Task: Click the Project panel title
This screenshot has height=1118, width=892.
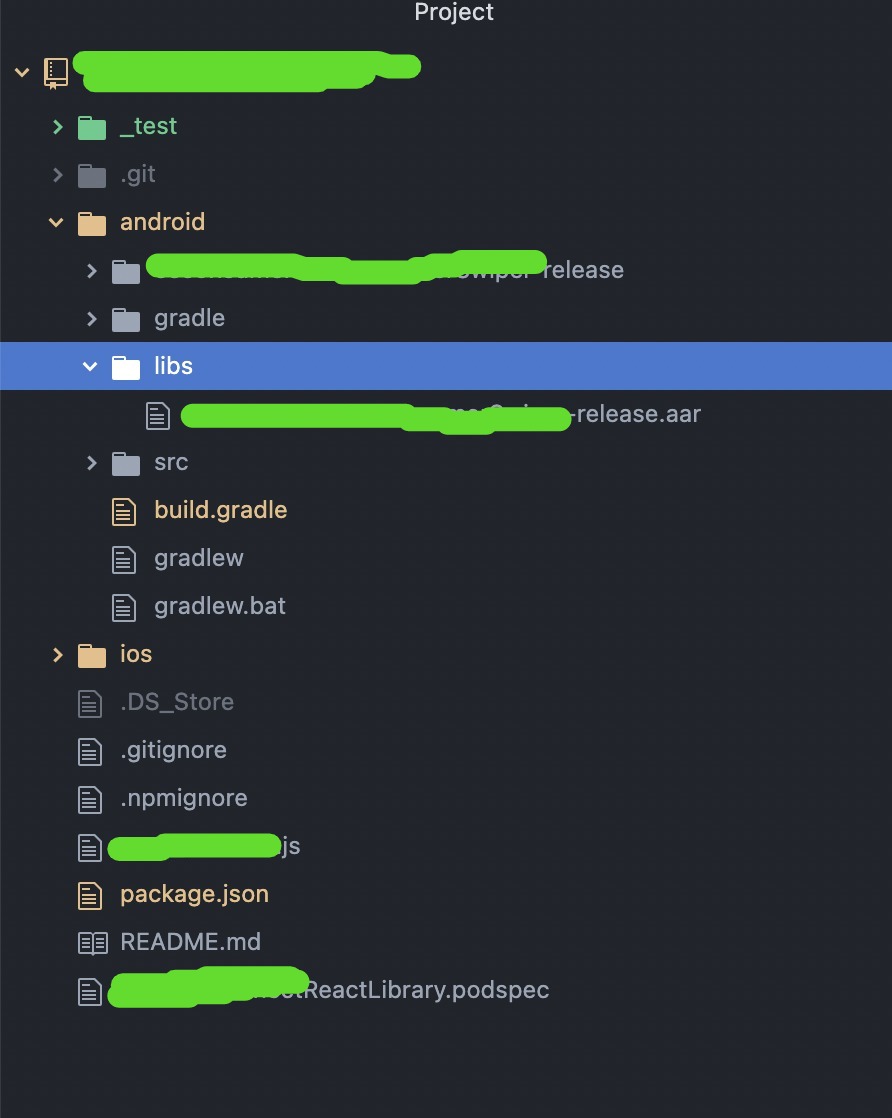Action: click(454, 12)
